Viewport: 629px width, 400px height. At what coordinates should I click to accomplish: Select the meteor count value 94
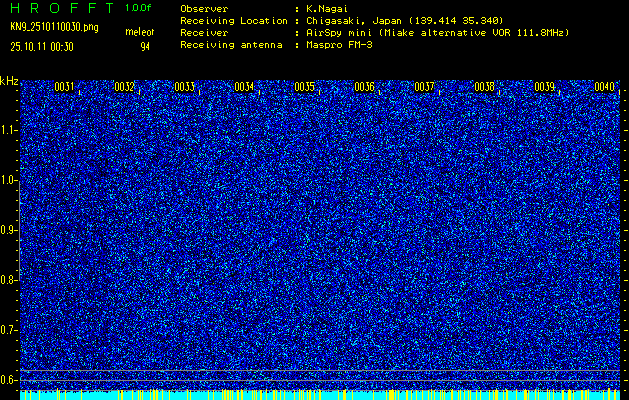coord(145,46)
